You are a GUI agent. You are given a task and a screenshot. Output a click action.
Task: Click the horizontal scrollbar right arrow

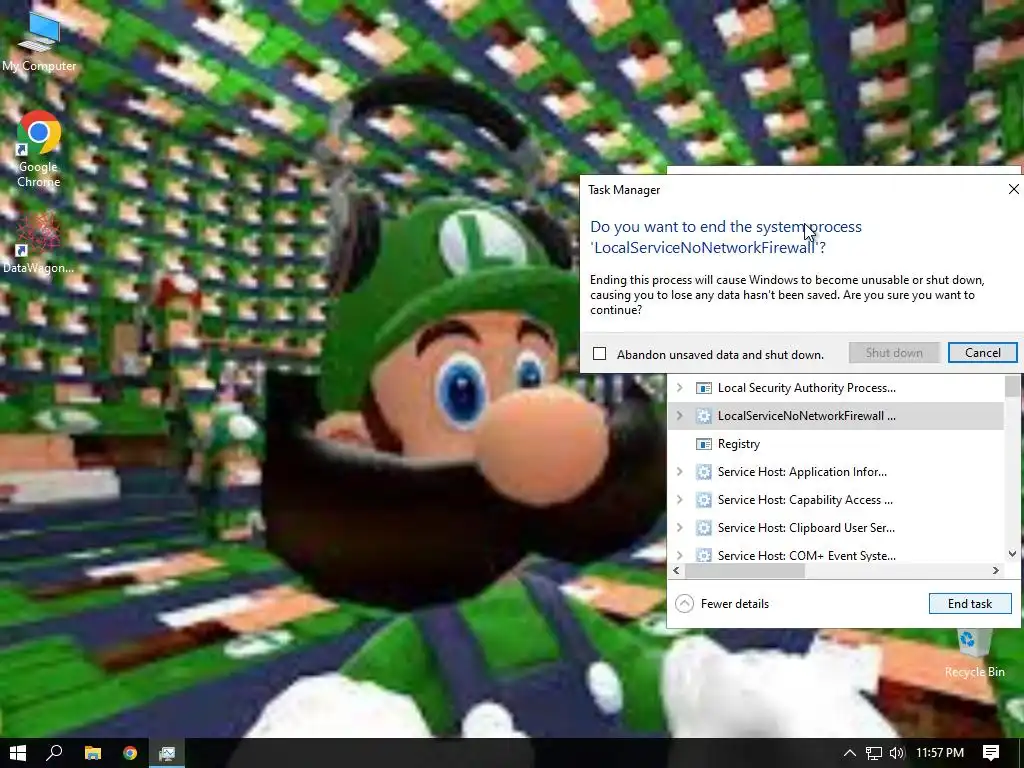coord(995,571)
